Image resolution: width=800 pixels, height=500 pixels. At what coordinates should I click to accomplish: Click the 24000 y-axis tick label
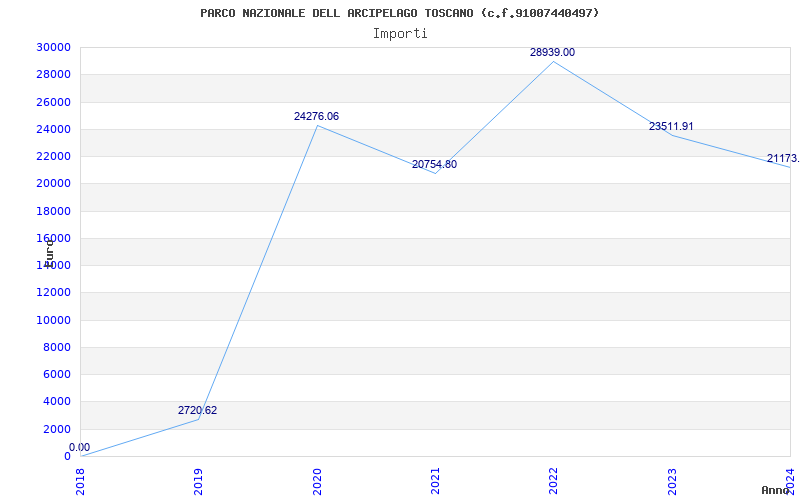click(53, 129)
